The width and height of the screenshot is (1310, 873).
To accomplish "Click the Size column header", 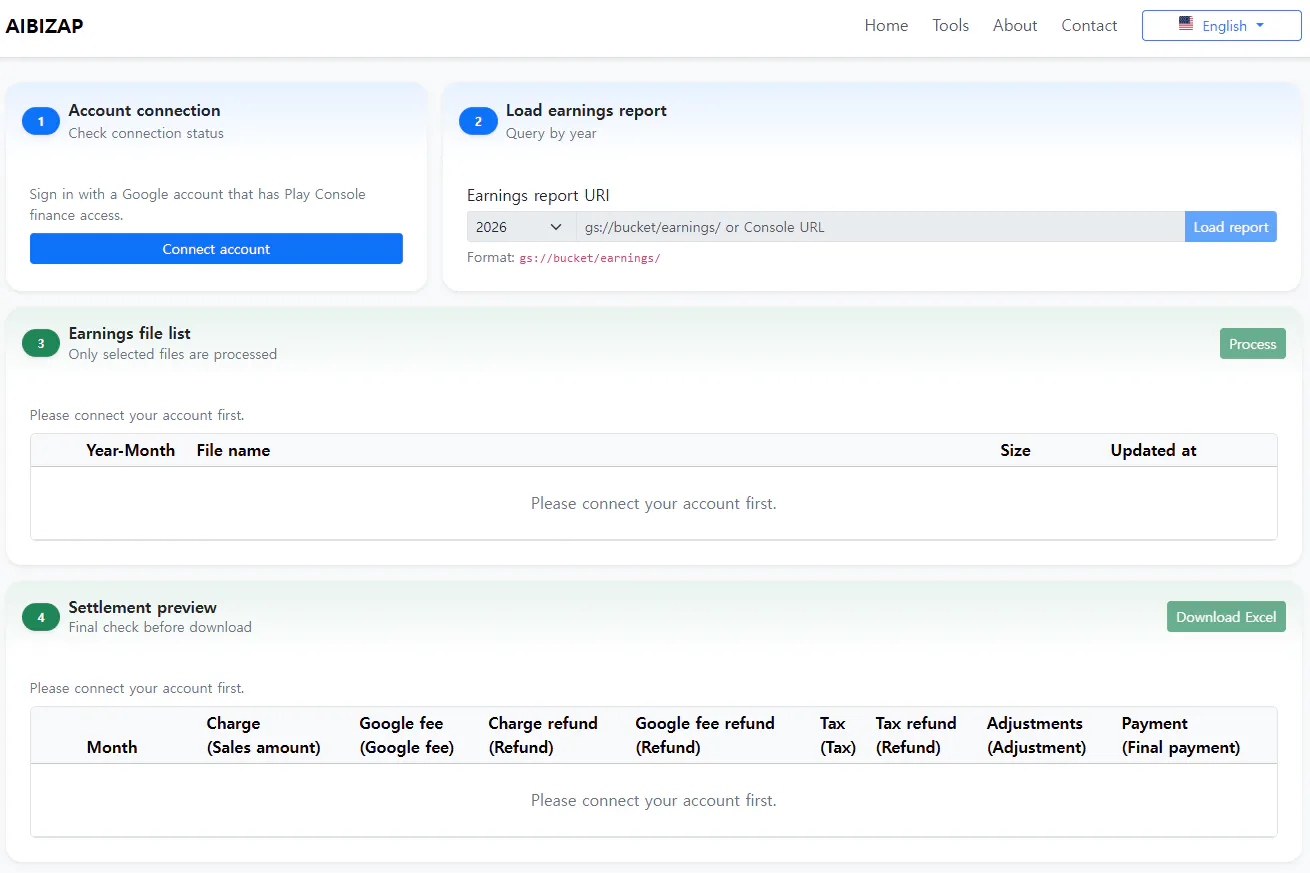I will click(1015, 450).
